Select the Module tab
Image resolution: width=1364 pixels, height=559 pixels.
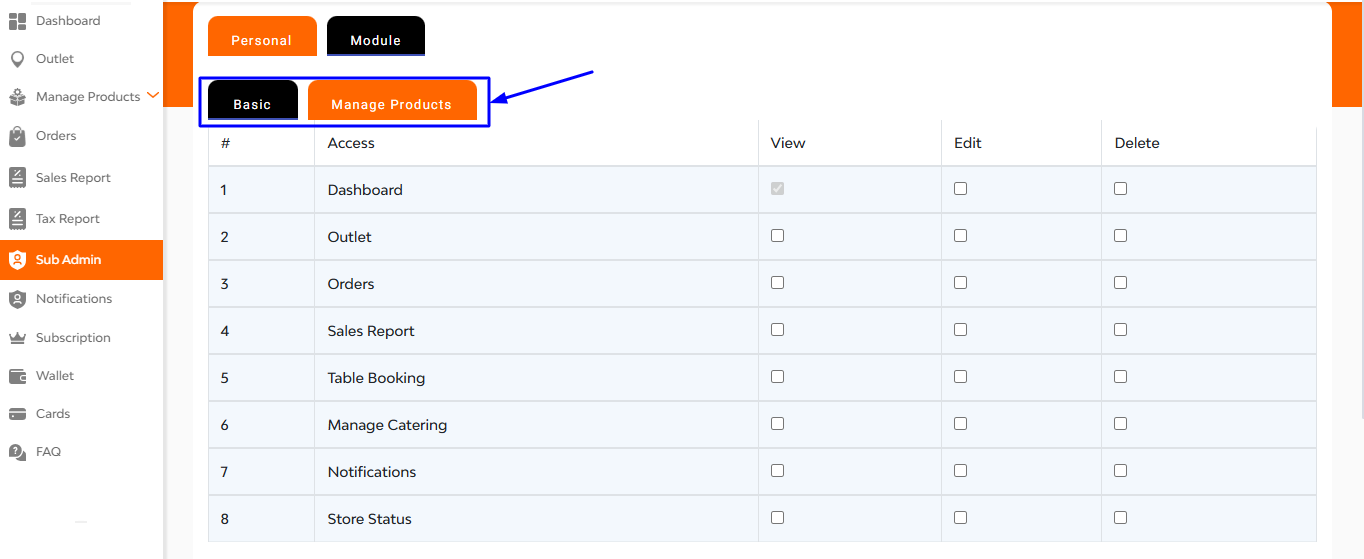coord(376,37)
